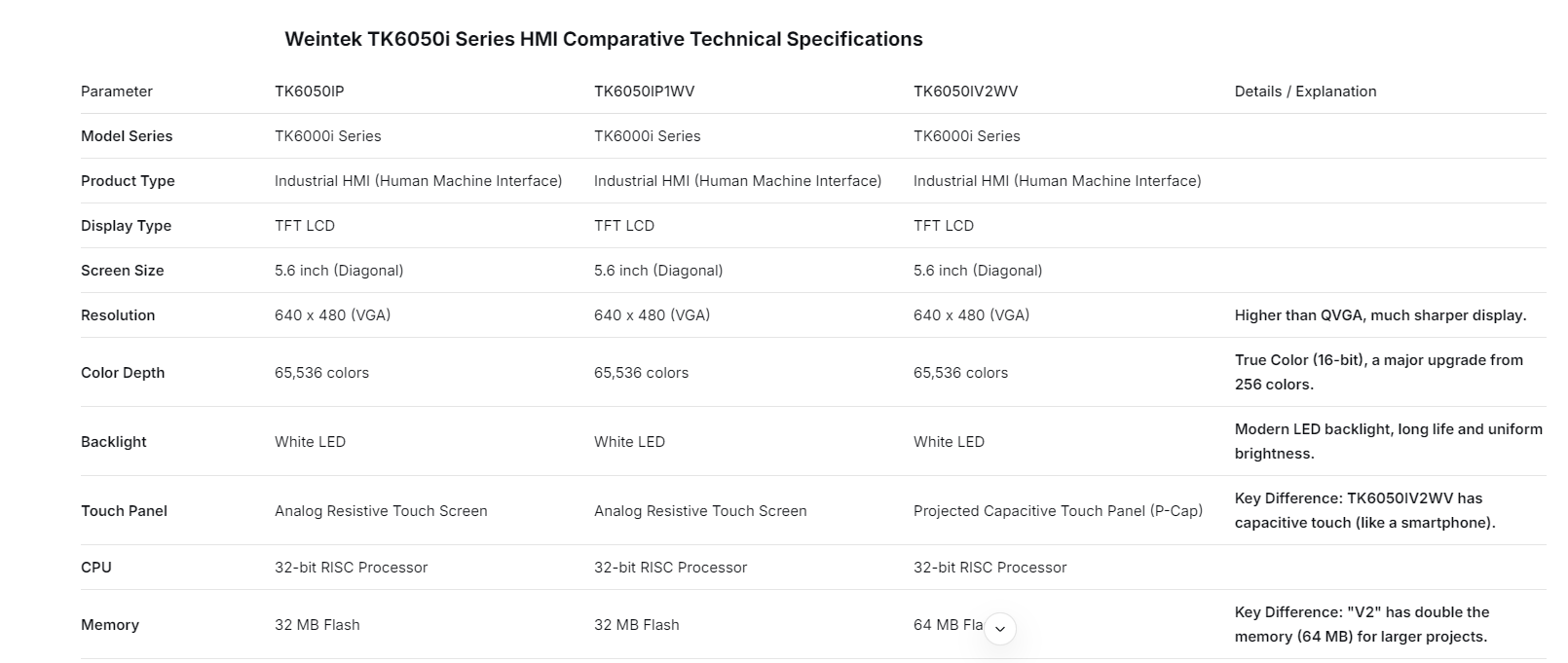Click the Details / Explanation column header
This screenshot has height=663, width=1568.
pyautogui.click(x=1305, y=92)
